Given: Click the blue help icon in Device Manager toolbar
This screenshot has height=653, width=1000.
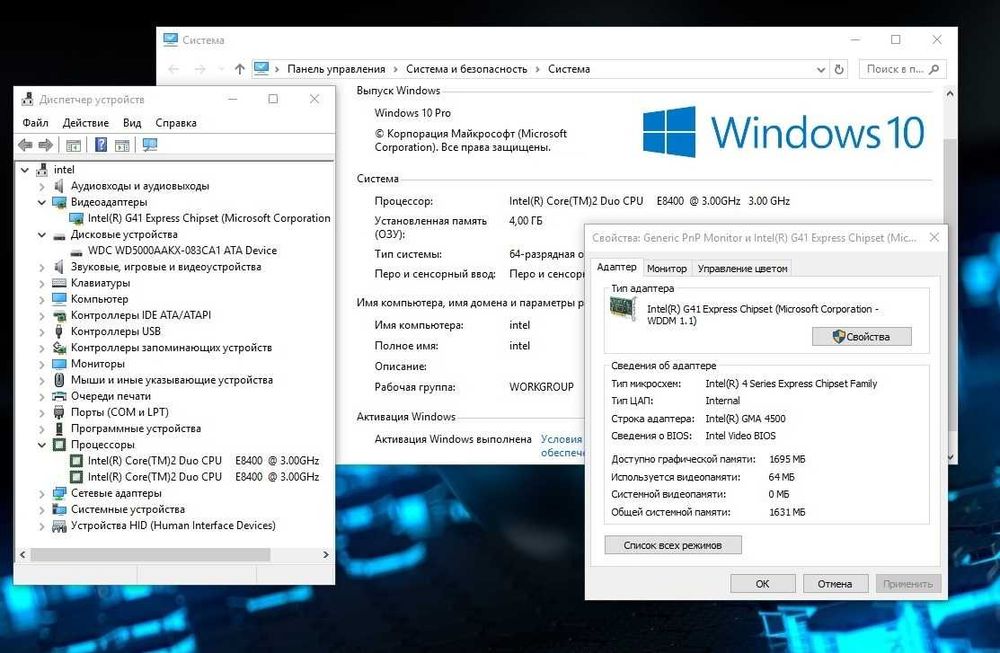Looking at the screenshot, I should pyautogui.click(x=101, y=145).
